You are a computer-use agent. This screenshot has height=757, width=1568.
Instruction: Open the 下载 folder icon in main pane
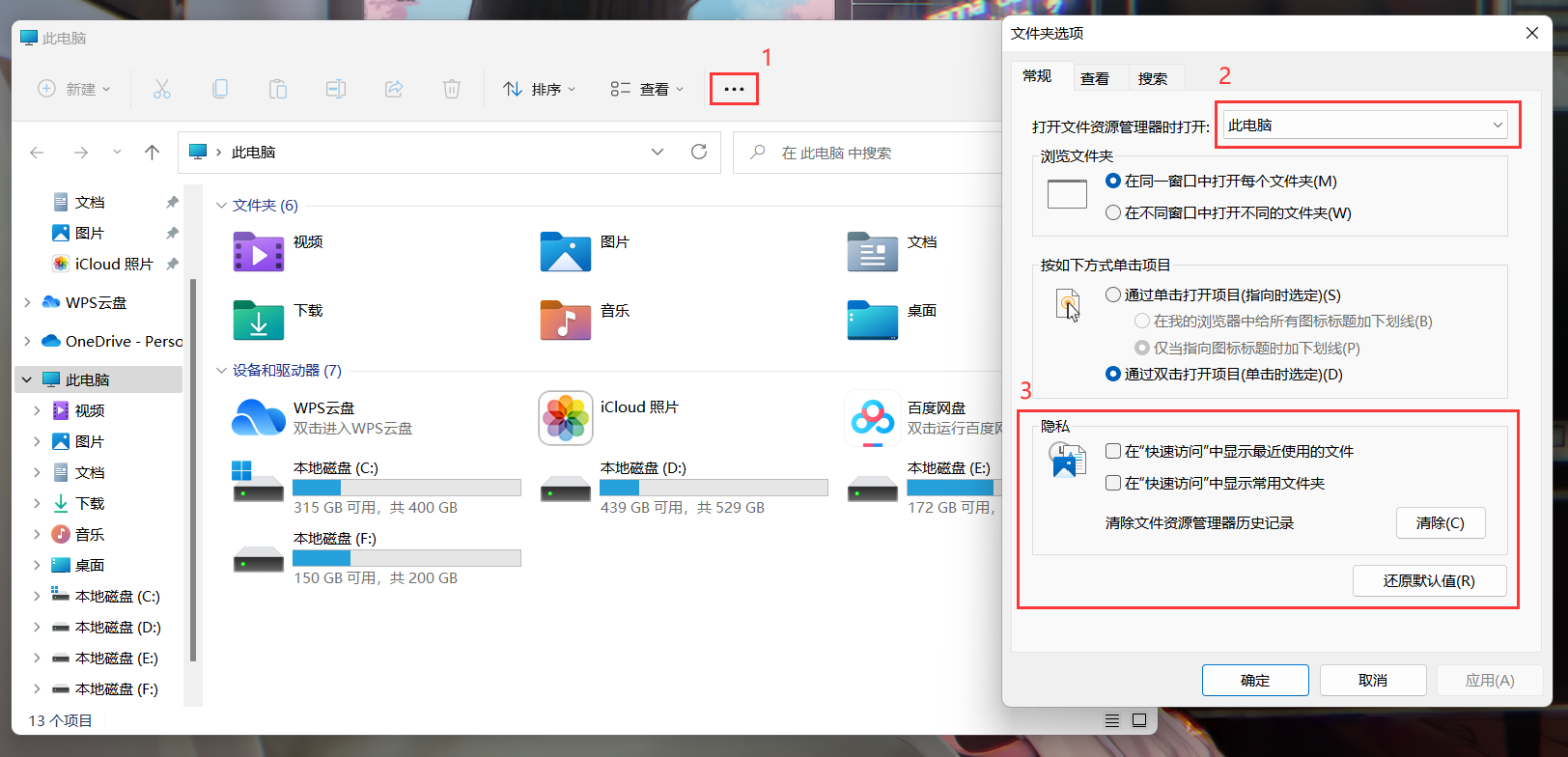point(258,321)
